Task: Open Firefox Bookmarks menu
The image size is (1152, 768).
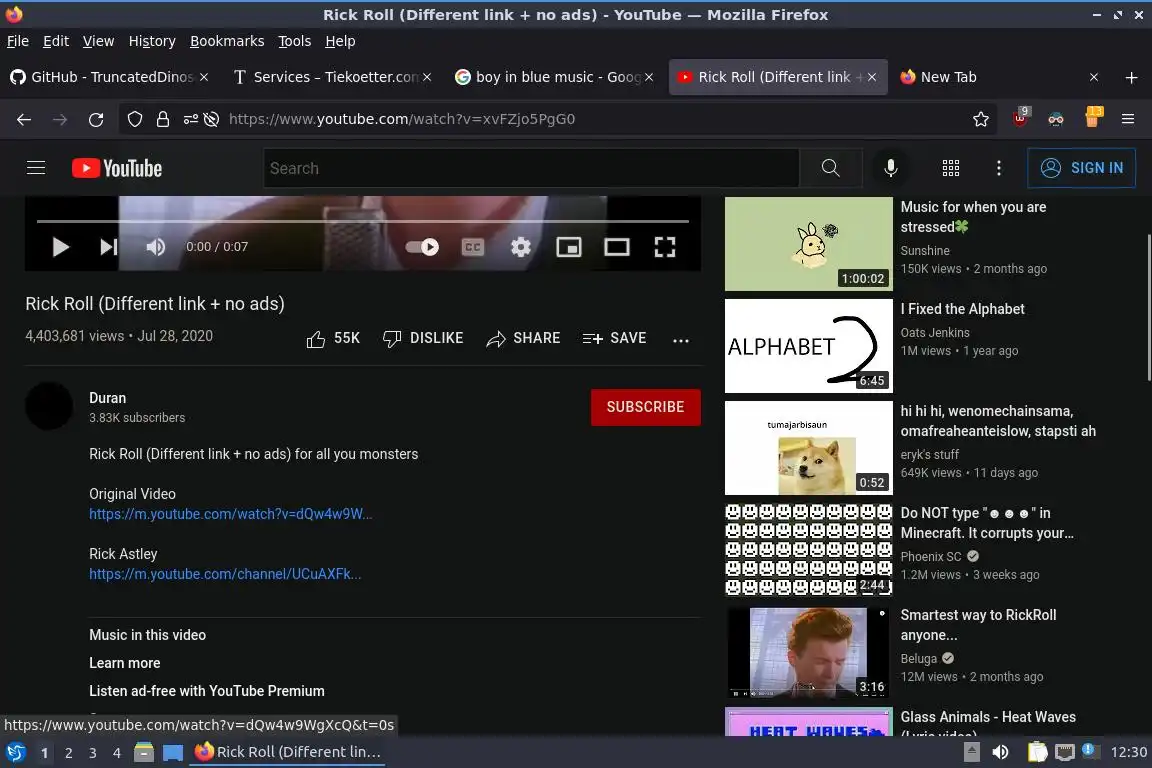Action: [x=227, y=41]
